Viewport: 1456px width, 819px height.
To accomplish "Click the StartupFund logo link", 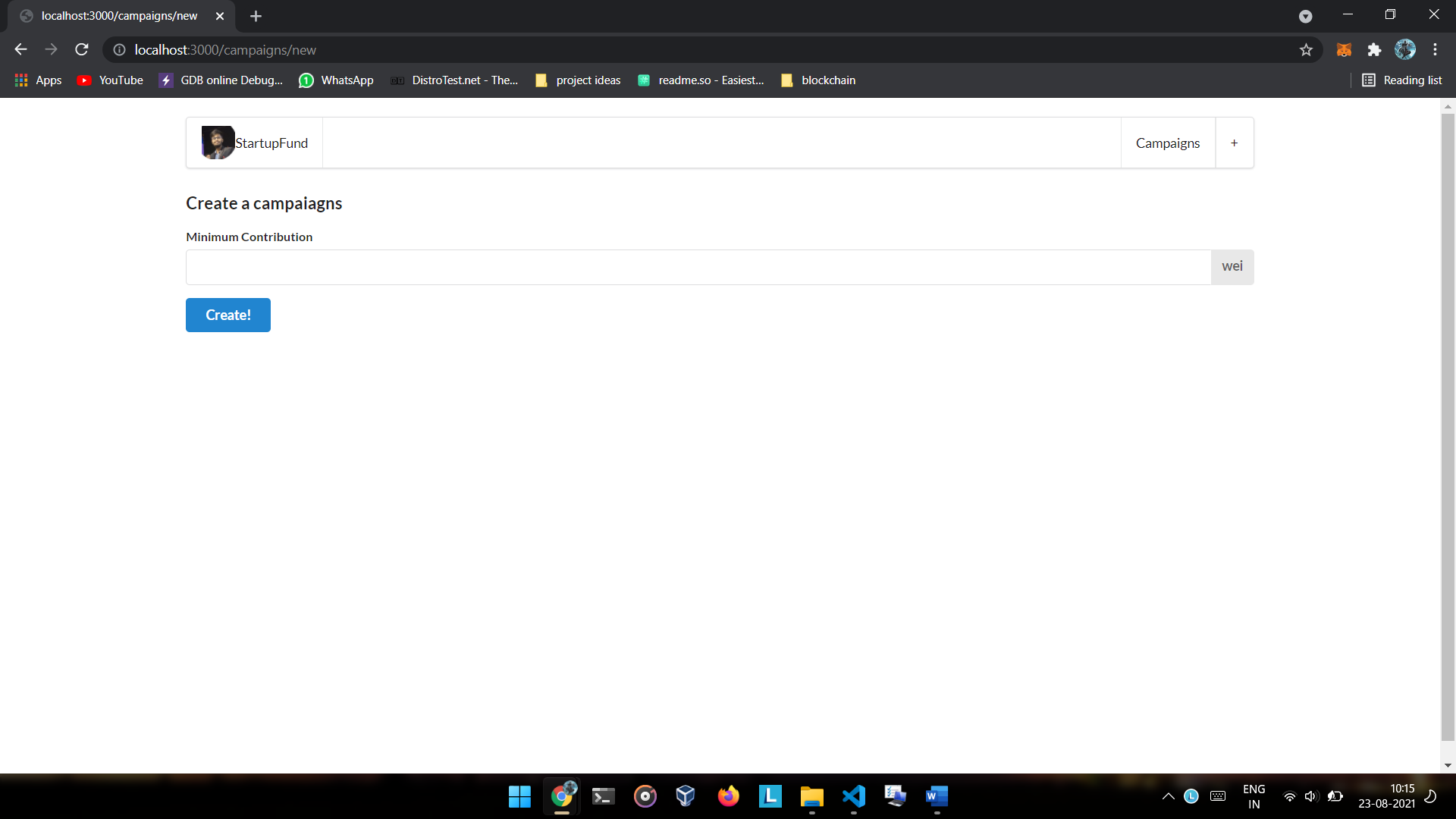I will (x=255, y=143).
